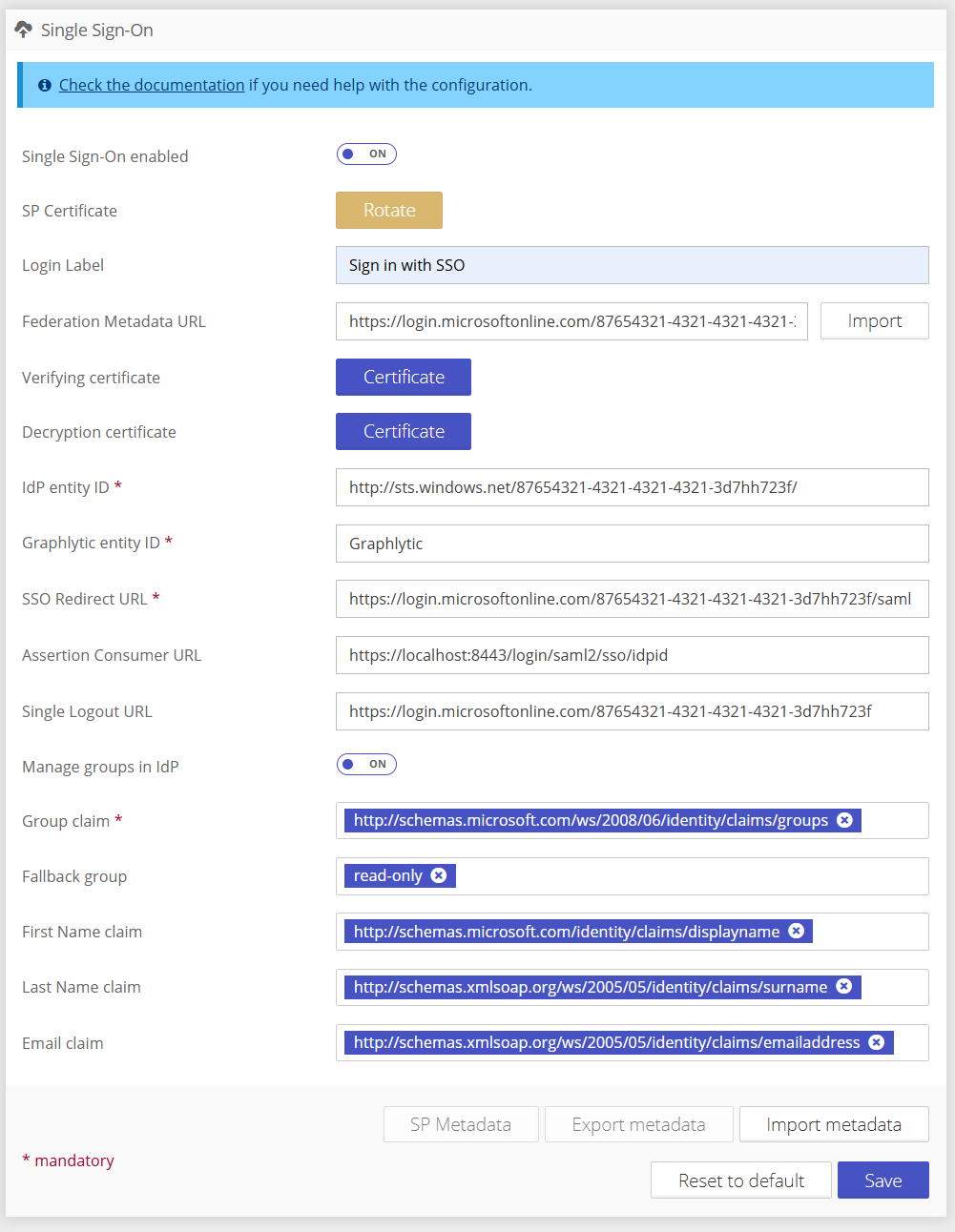Remove the emailaddress claim tag
This screenshot has width=955, height=1232.
pos(876,1042)
